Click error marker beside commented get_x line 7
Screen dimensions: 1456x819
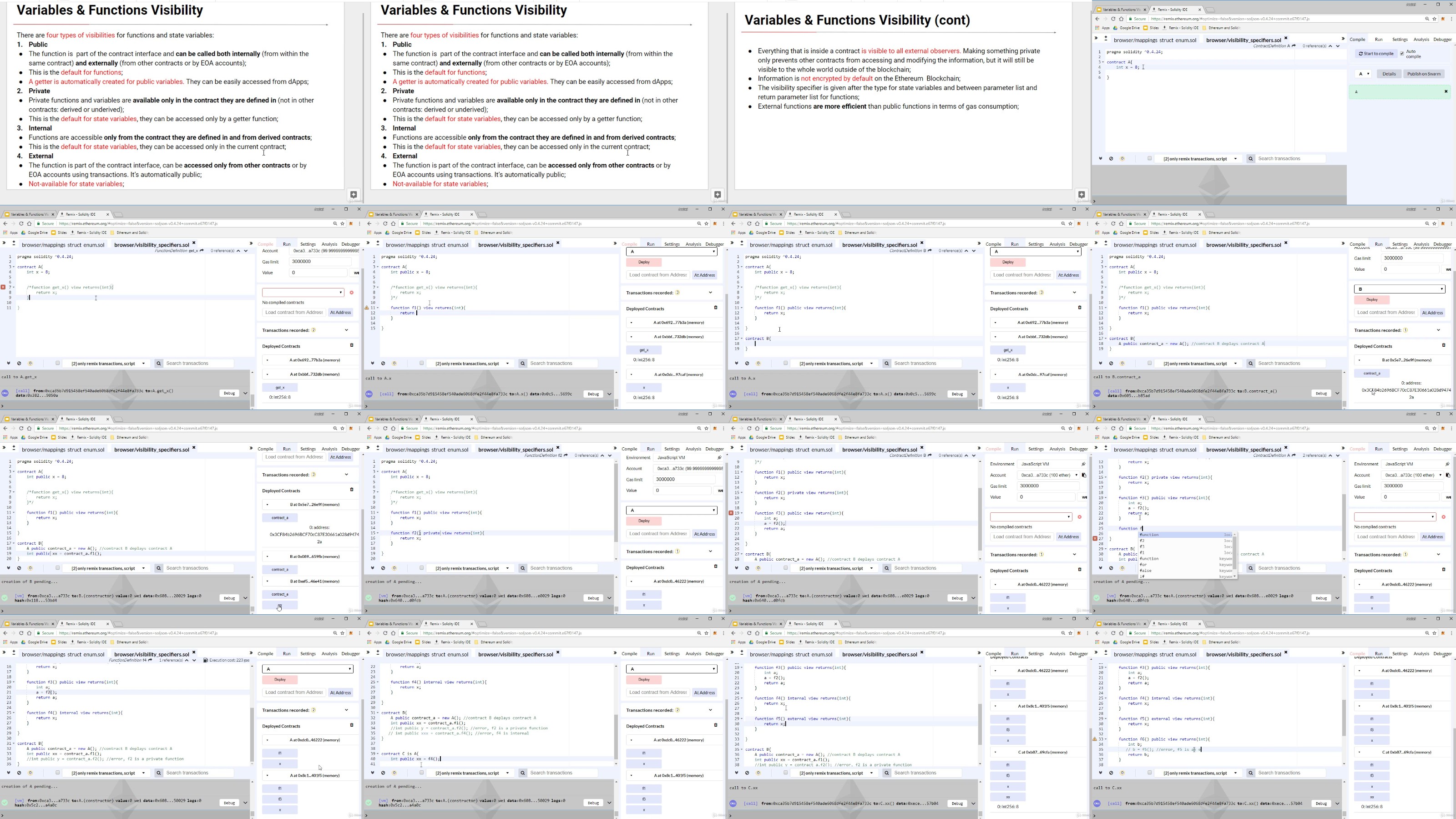pyautogui.click(x=3, y=287)
